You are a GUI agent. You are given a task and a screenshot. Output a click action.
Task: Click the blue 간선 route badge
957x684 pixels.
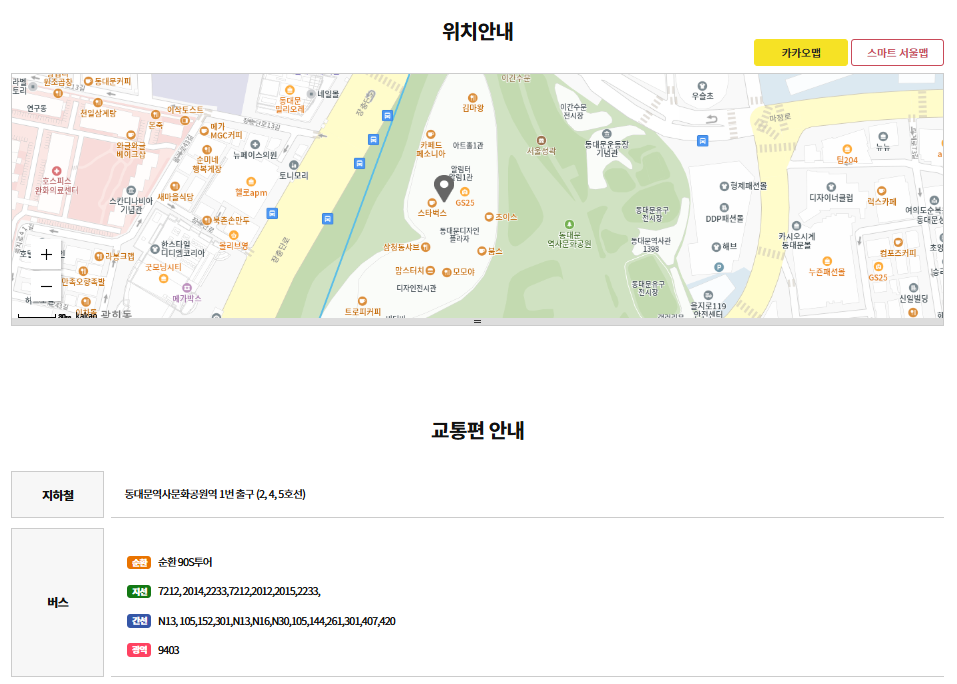click(137, 621)
